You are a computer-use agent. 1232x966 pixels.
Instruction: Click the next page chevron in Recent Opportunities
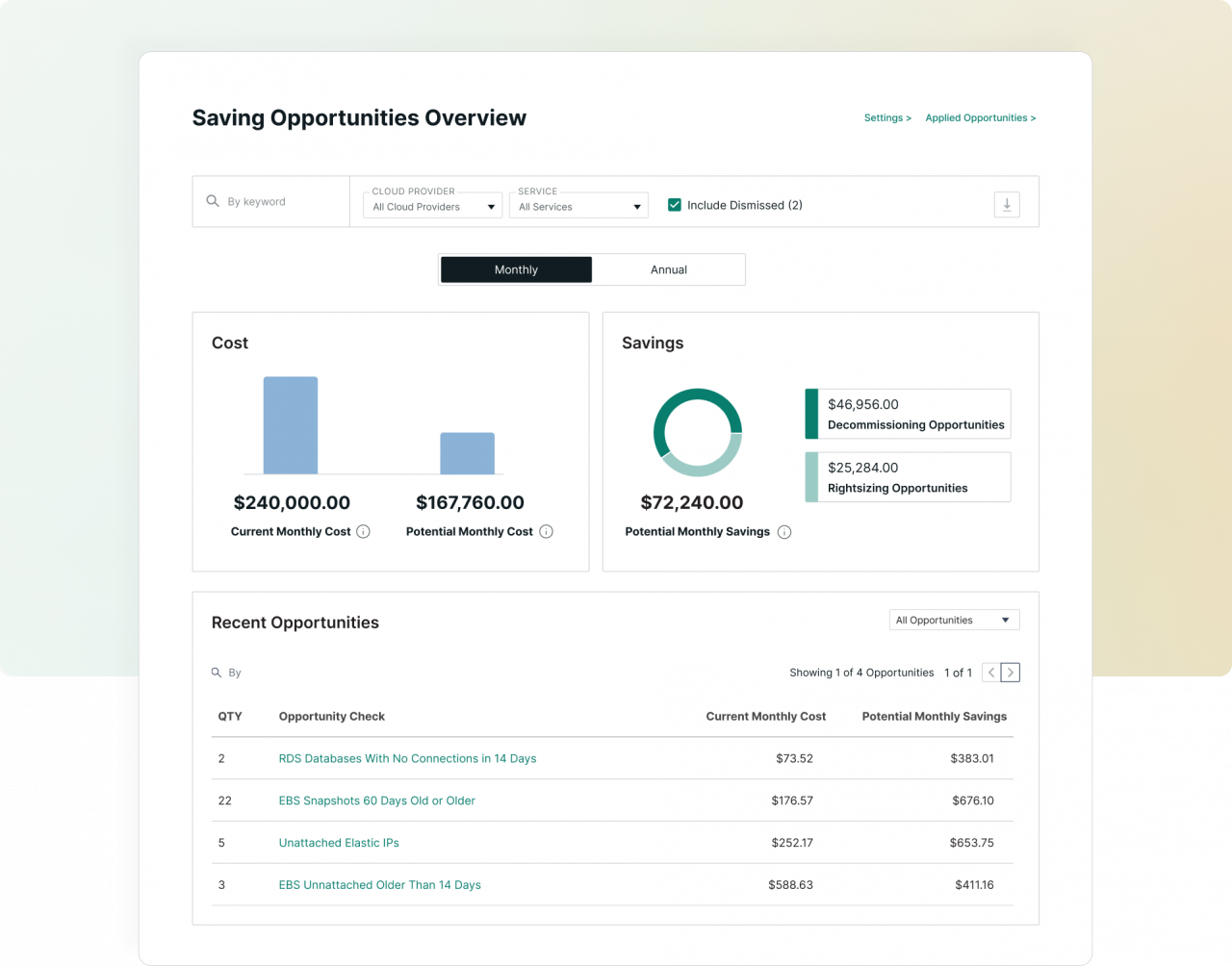1011,673
